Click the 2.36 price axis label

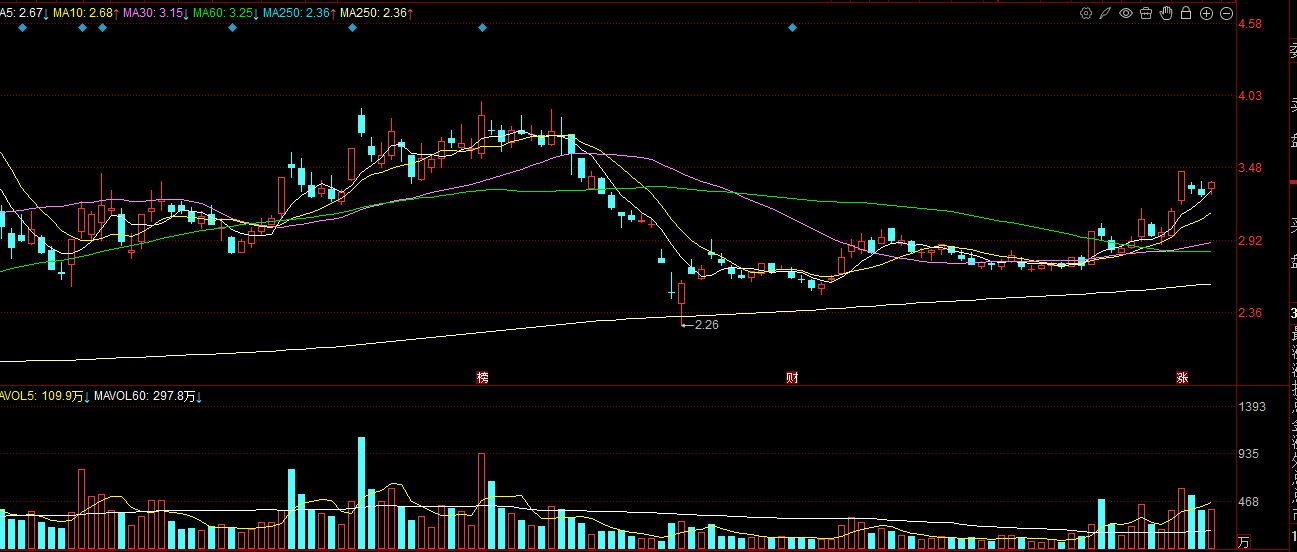click(x=1250, y=313)
